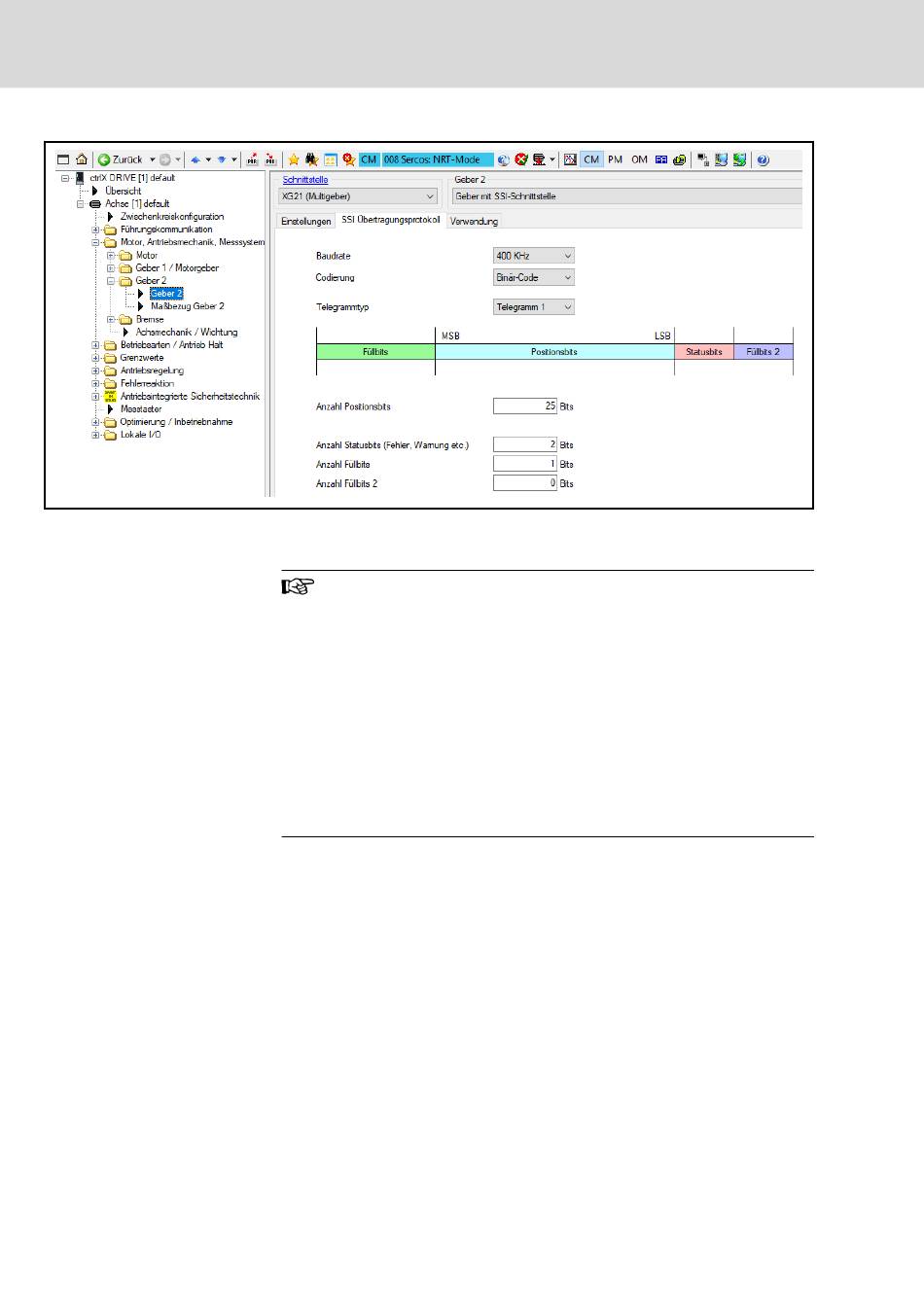Image resolution: width=924 pixels, height=1307 pixels.
Task: Open the Einstellungen tab
Action: (x=305, y=222)
